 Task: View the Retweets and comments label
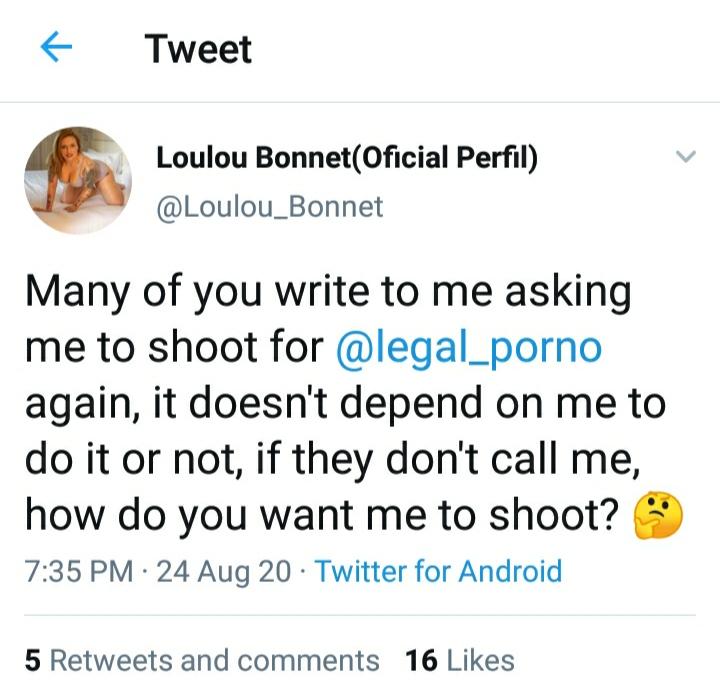214,660
